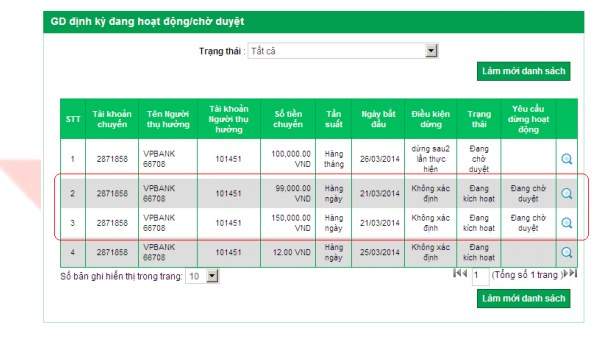Click Tần suất column header
The height and width of the screenshot is (363, 605).
point(333,119)
